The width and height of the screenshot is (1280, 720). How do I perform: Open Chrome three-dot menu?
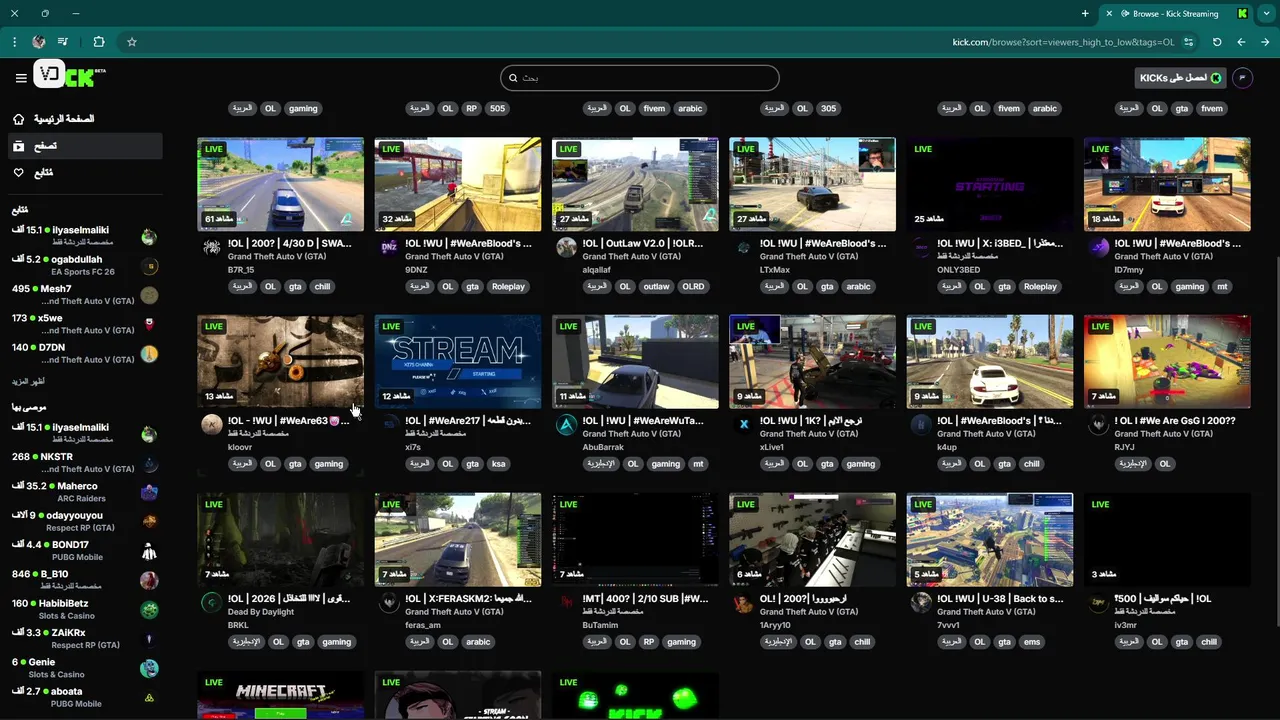(x=14, y=42)
